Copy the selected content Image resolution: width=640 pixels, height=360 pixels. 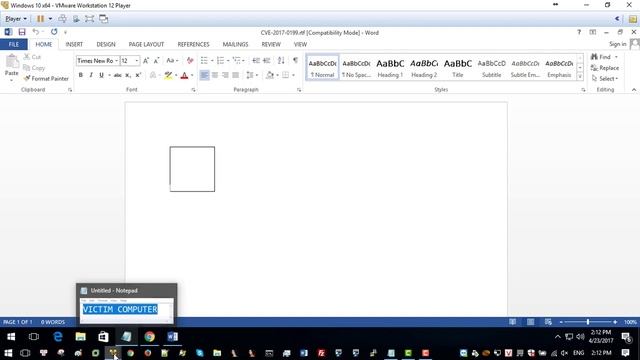[34, 68]
